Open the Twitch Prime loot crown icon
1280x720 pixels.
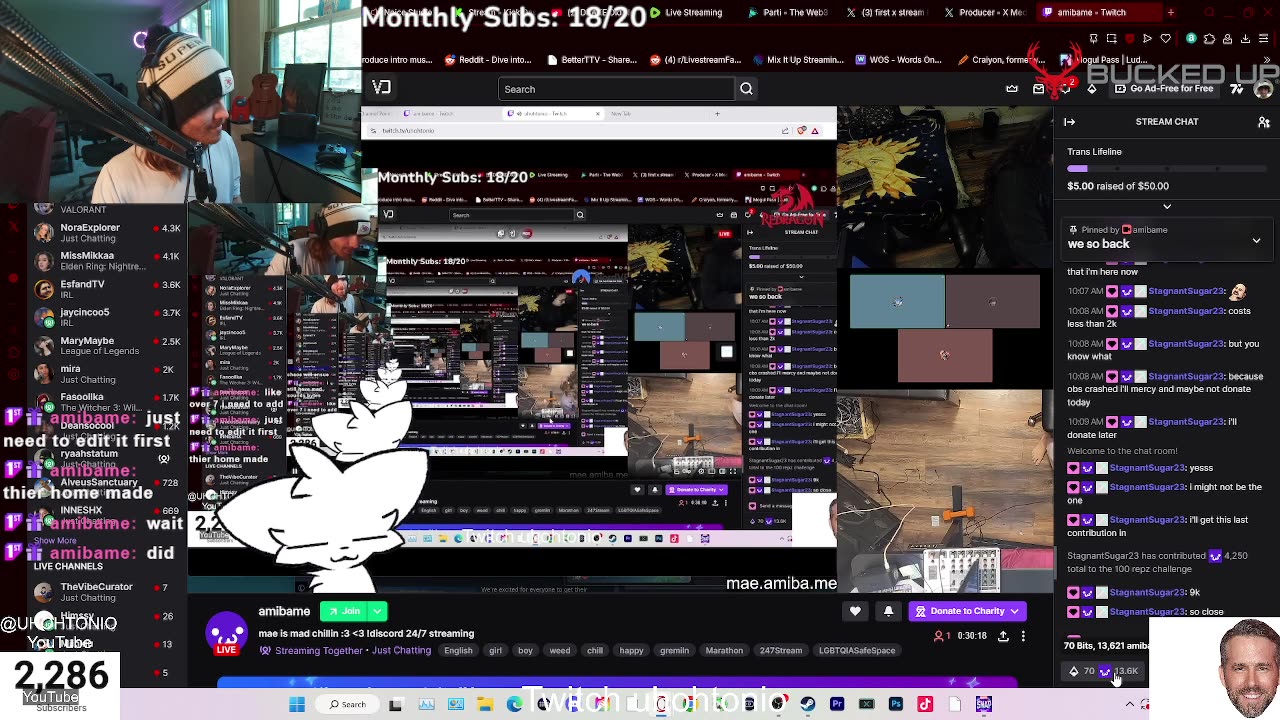[x=1012, y=89]
